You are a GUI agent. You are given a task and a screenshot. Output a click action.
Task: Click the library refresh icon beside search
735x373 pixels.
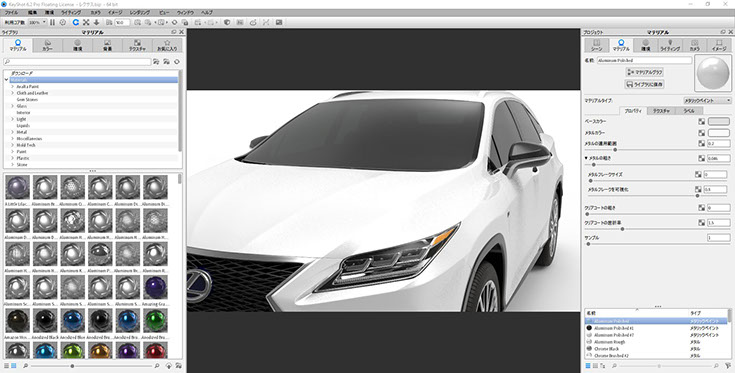tap(177, 62)
